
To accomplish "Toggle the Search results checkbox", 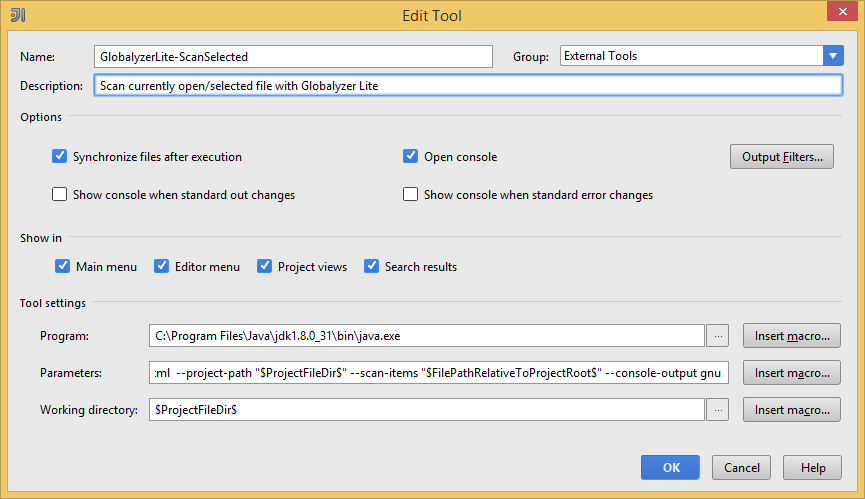I will (372, 267).
